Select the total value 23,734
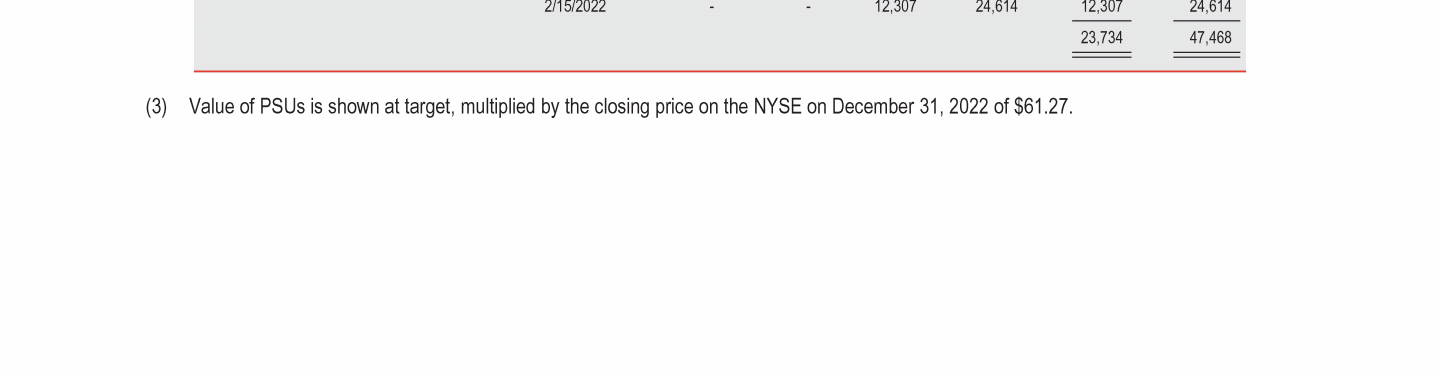Viewport: 1440px width, 375px height. point(1101,38)
